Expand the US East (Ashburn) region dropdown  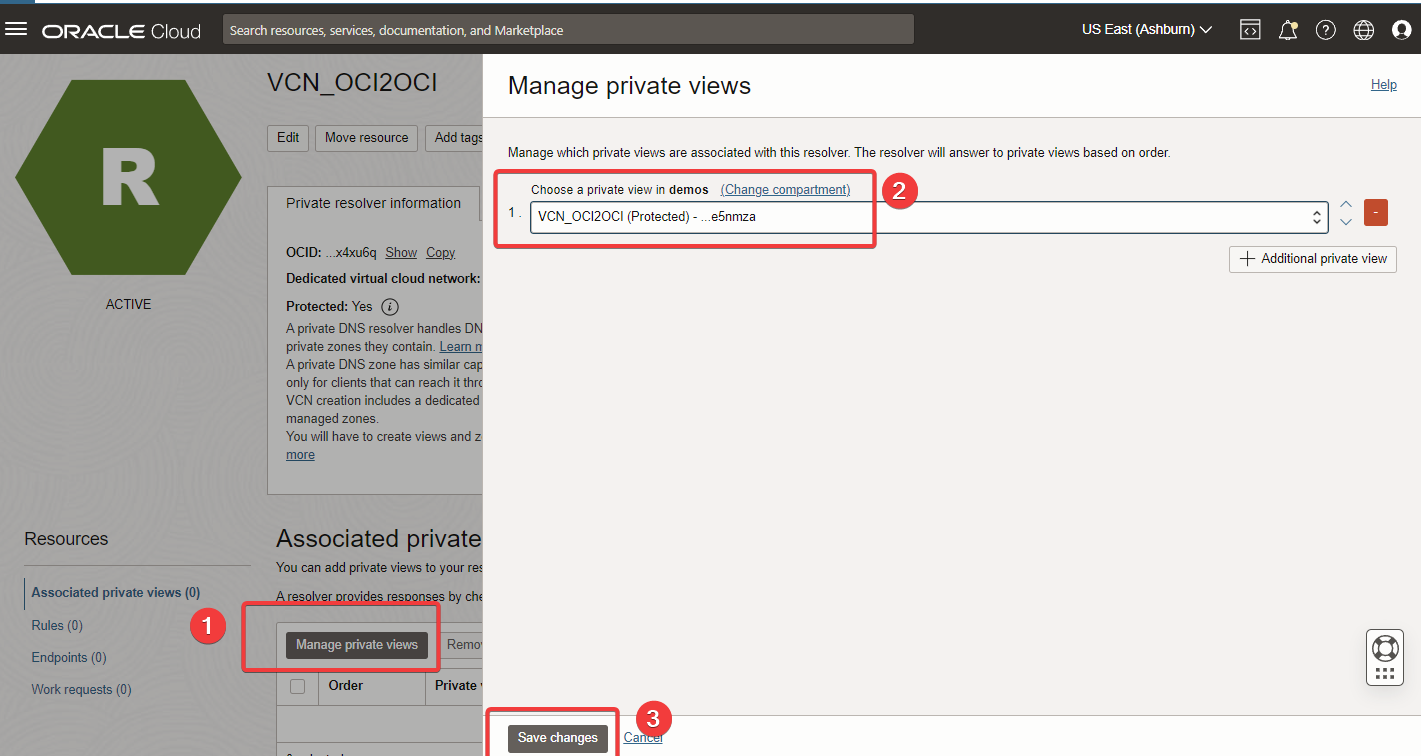tap(1147, 30)
